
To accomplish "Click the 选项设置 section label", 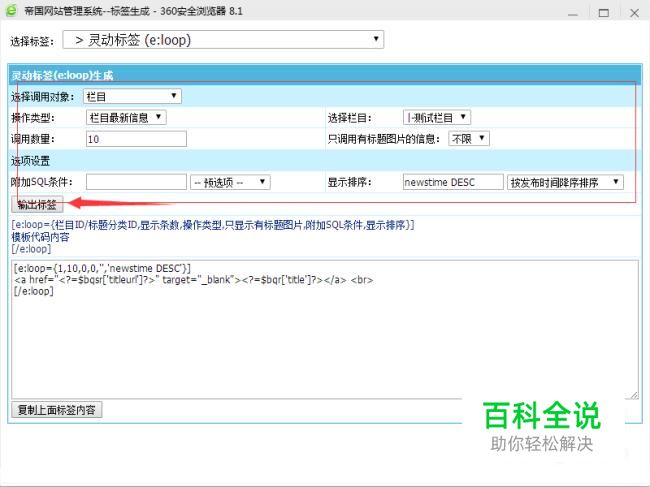I will [x=30, y=161].
